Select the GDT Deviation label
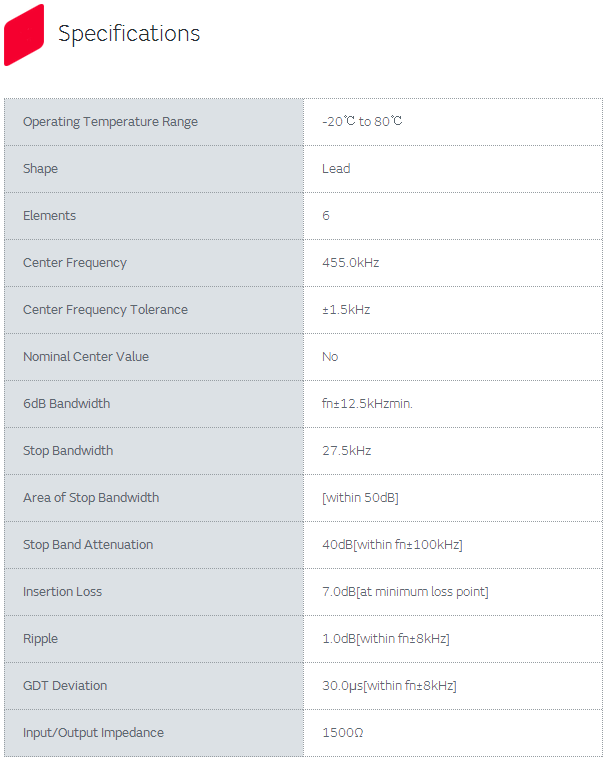This screenshot has height=760, width=604. point(65,686)
